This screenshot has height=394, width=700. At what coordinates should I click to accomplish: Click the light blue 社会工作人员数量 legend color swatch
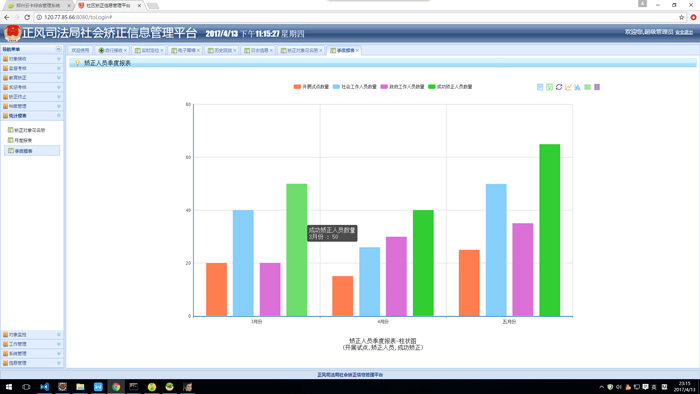pos(337,87)
